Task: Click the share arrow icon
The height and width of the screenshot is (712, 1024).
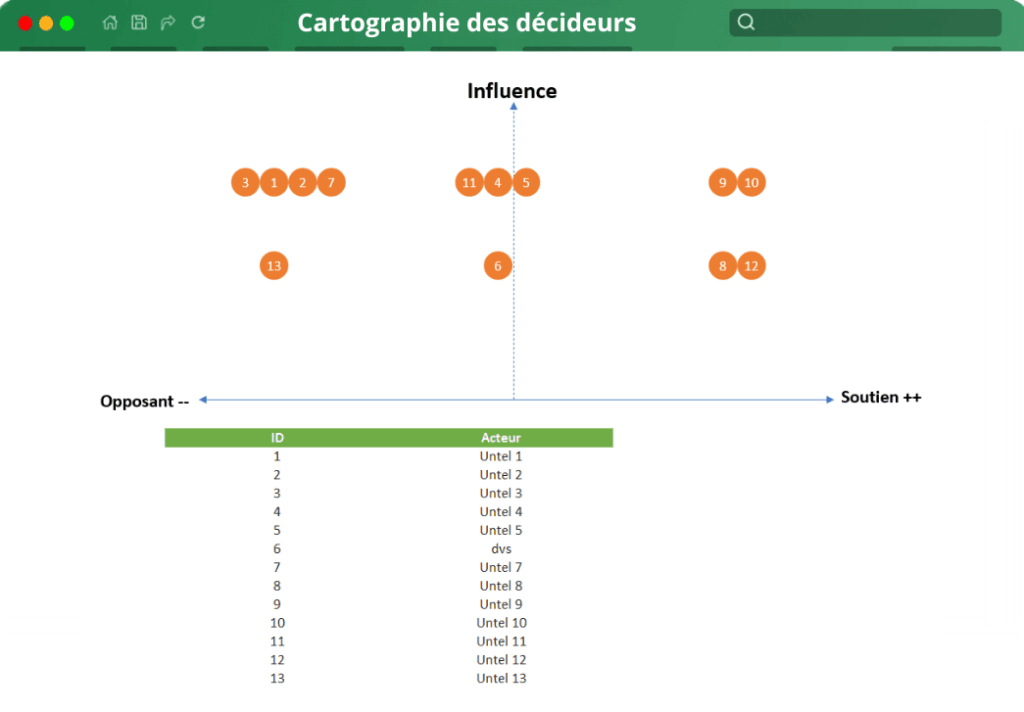Action: 168,23
